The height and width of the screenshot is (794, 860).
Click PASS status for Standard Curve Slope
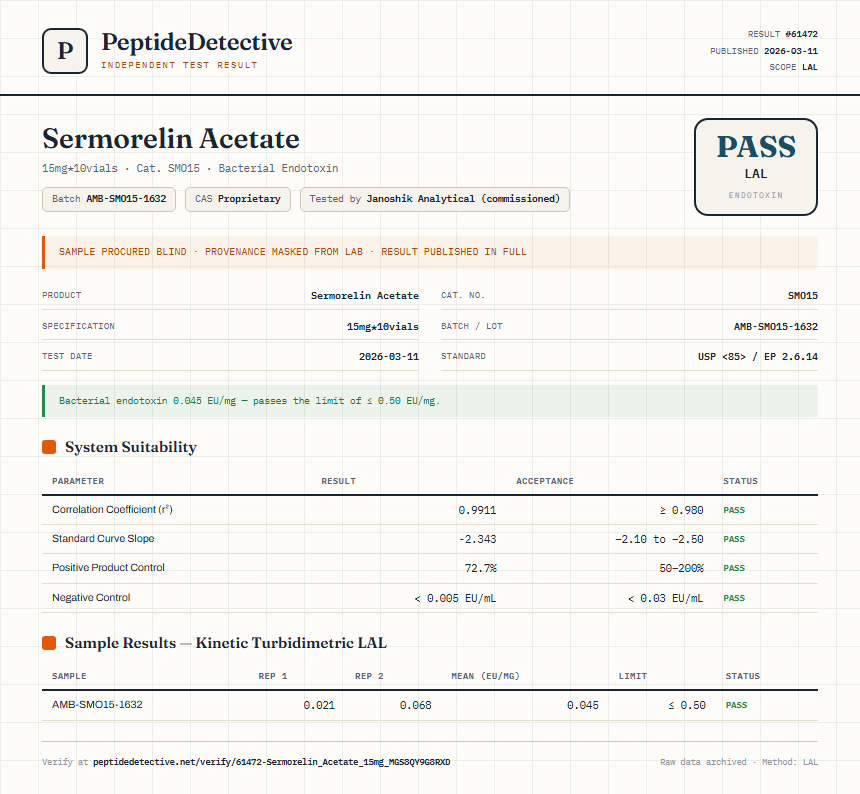pyautogui.click(x=734, y=539)
